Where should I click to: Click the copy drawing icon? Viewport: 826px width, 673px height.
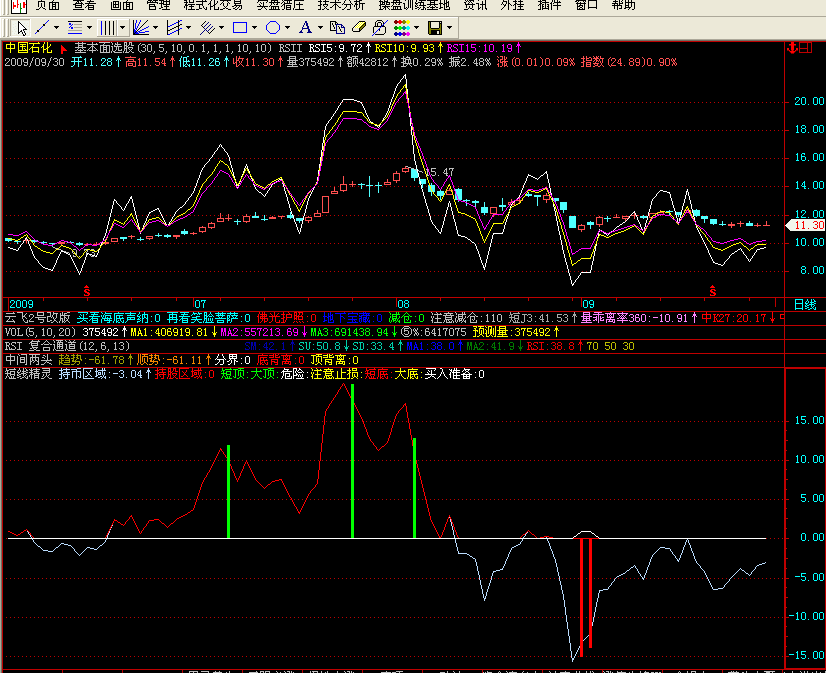(x=335, y=28)
